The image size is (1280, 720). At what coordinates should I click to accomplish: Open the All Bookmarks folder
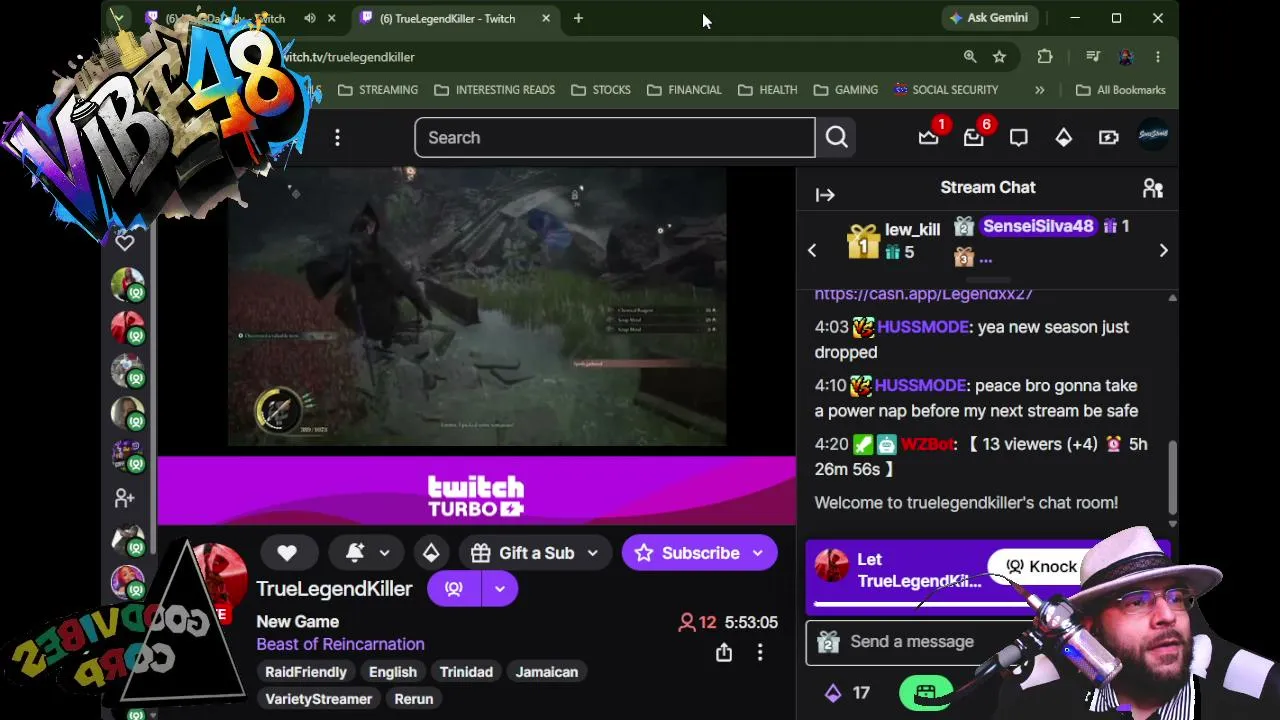(1120, 90)
